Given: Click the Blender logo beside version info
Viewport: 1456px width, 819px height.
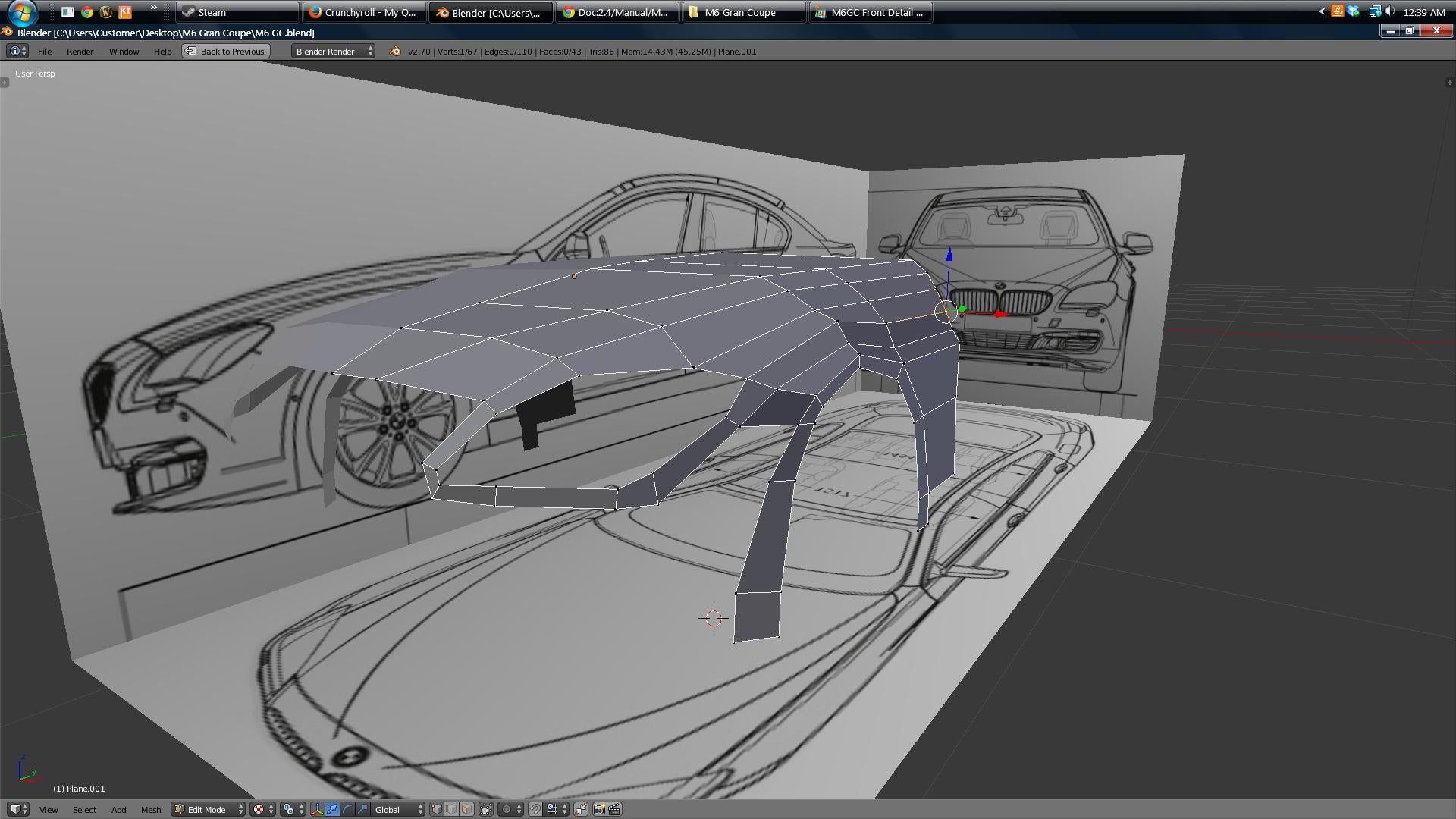Looking at the screenshot, I should 394,51.
